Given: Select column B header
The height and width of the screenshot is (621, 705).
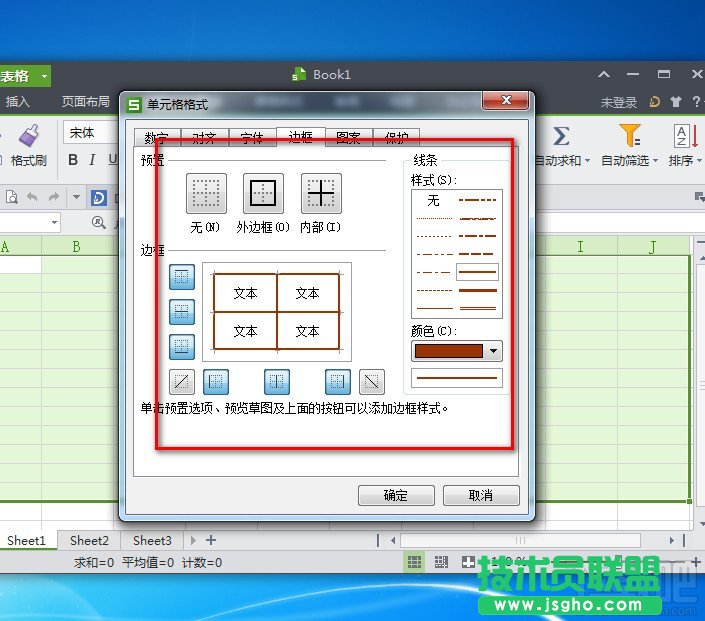Looking at the screenshot, I should [x=77, y=246].
